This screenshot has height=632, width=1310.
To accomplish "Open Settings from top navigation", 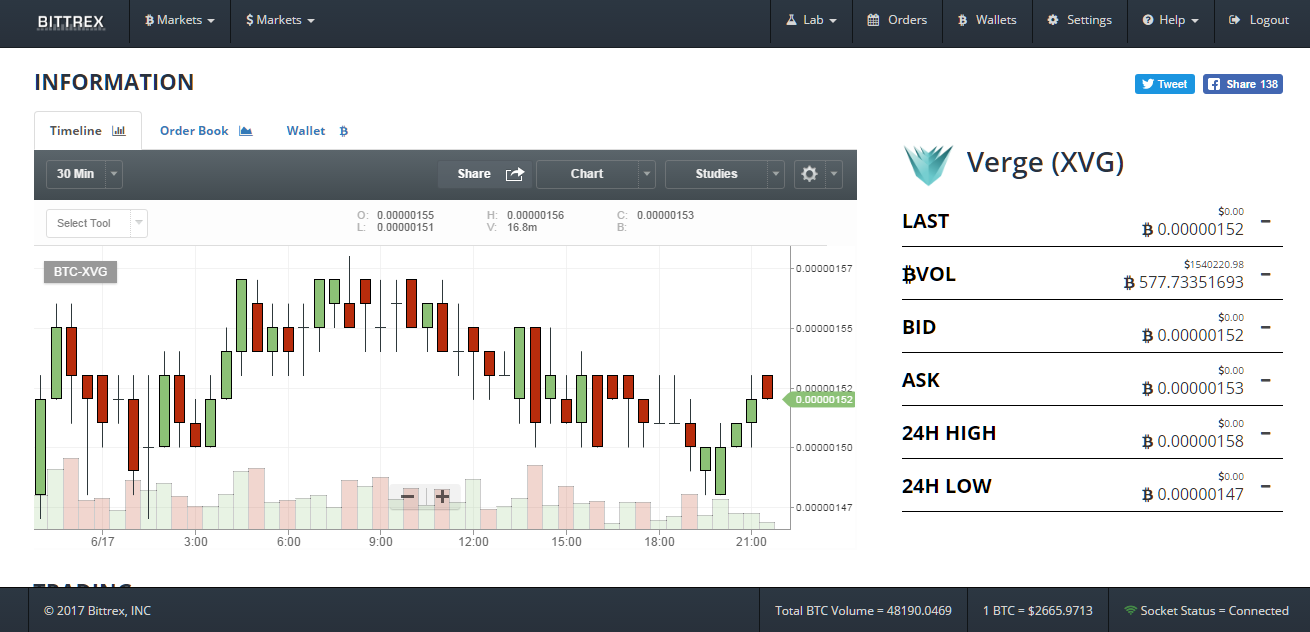I will 1079,20.
